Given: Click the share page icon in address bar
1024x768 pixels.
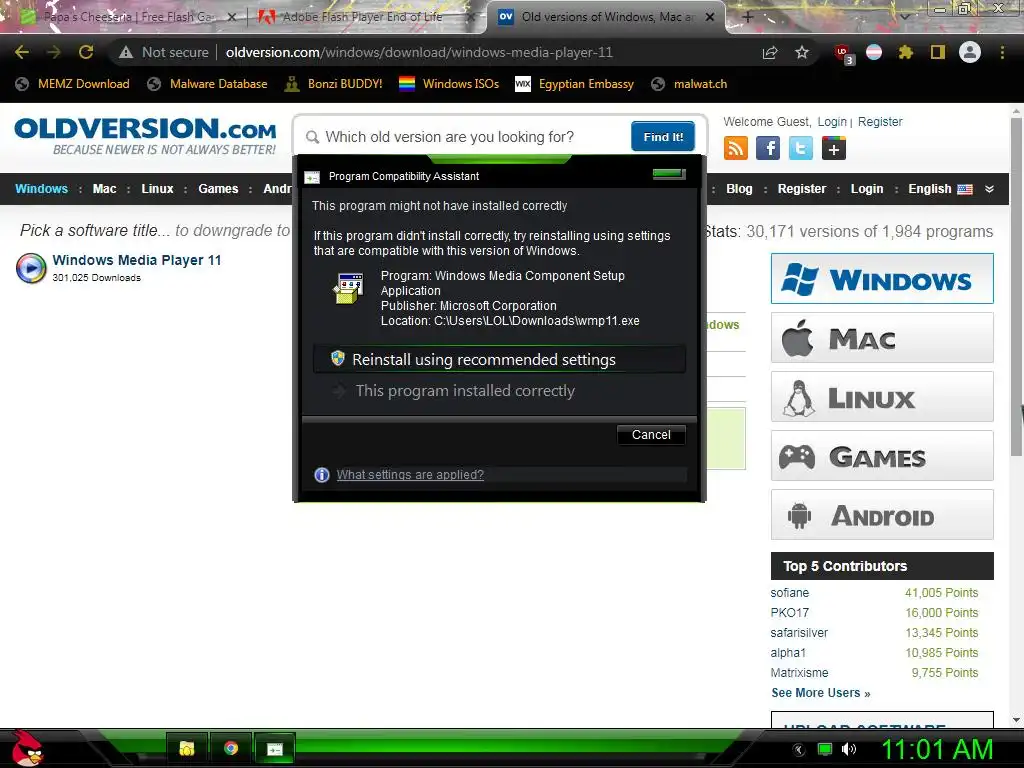Looking at the screenshot, I should 770,52.
